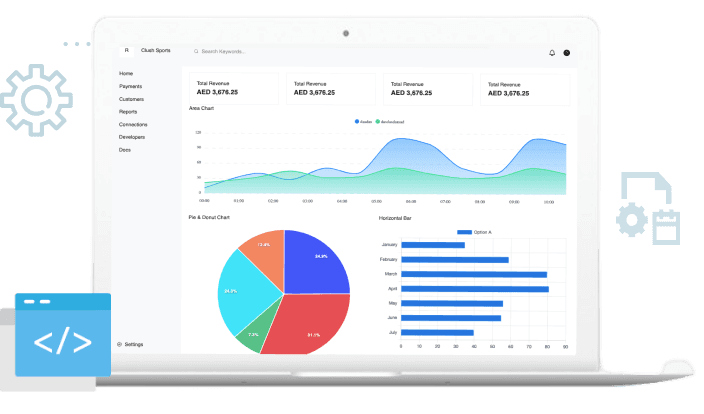This screenshot has width=704, height=414.
Task: Open the dark user avatar menu
Action: (x=567, y=53)
